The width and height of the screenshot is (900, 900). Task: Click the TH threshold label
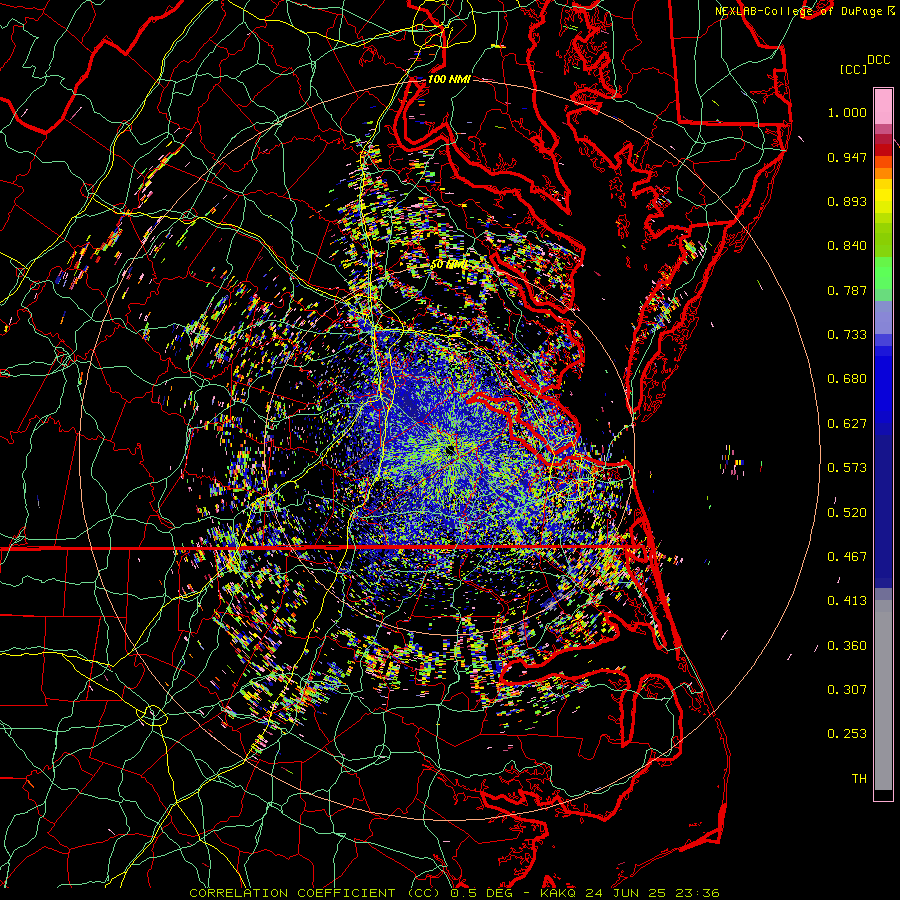[x=859, y=779]
